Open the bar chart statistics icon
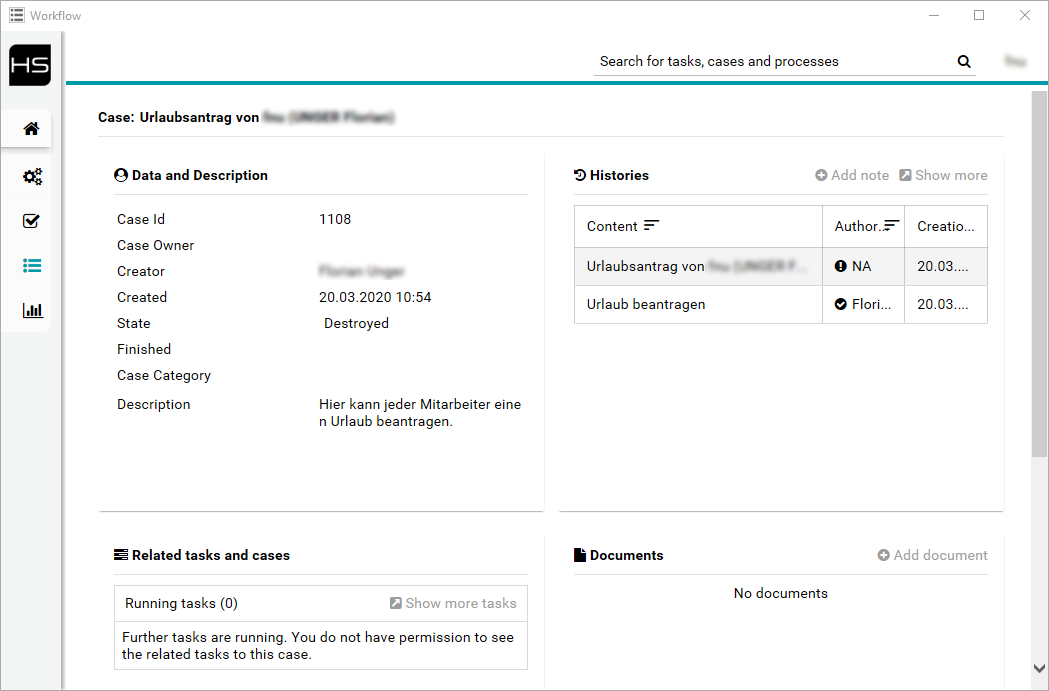Screen dimensions: 1049x691 [x=32, y=310]
